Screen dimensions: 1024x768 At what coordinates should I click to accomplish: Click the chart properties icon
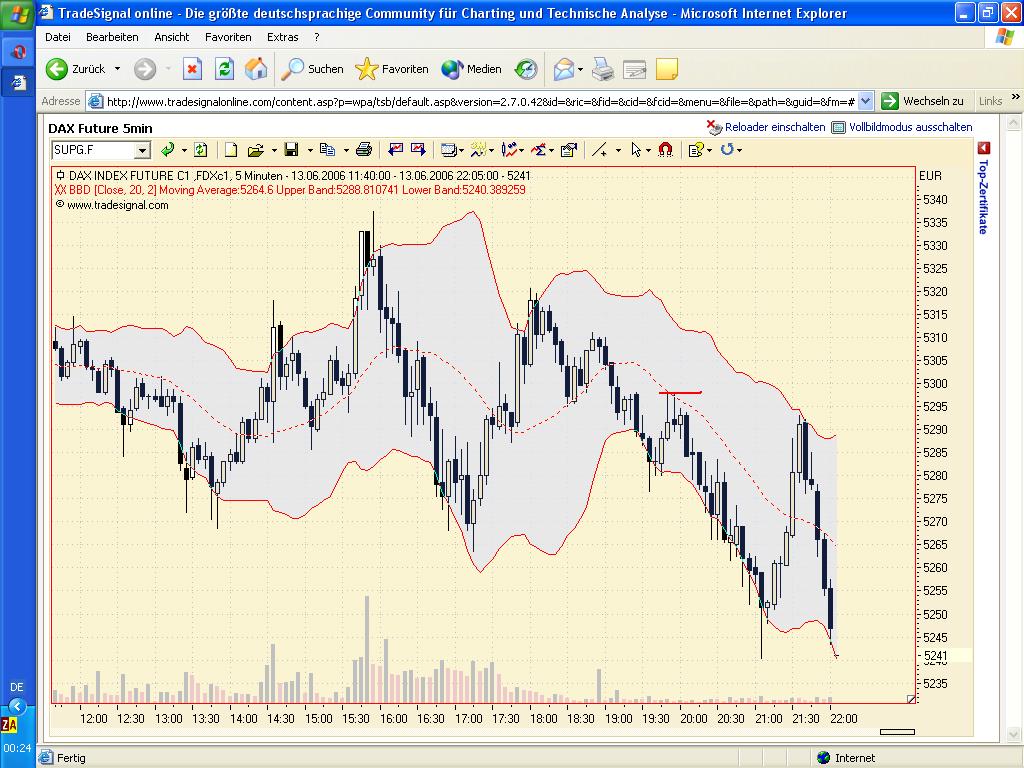tap(569, 150)
